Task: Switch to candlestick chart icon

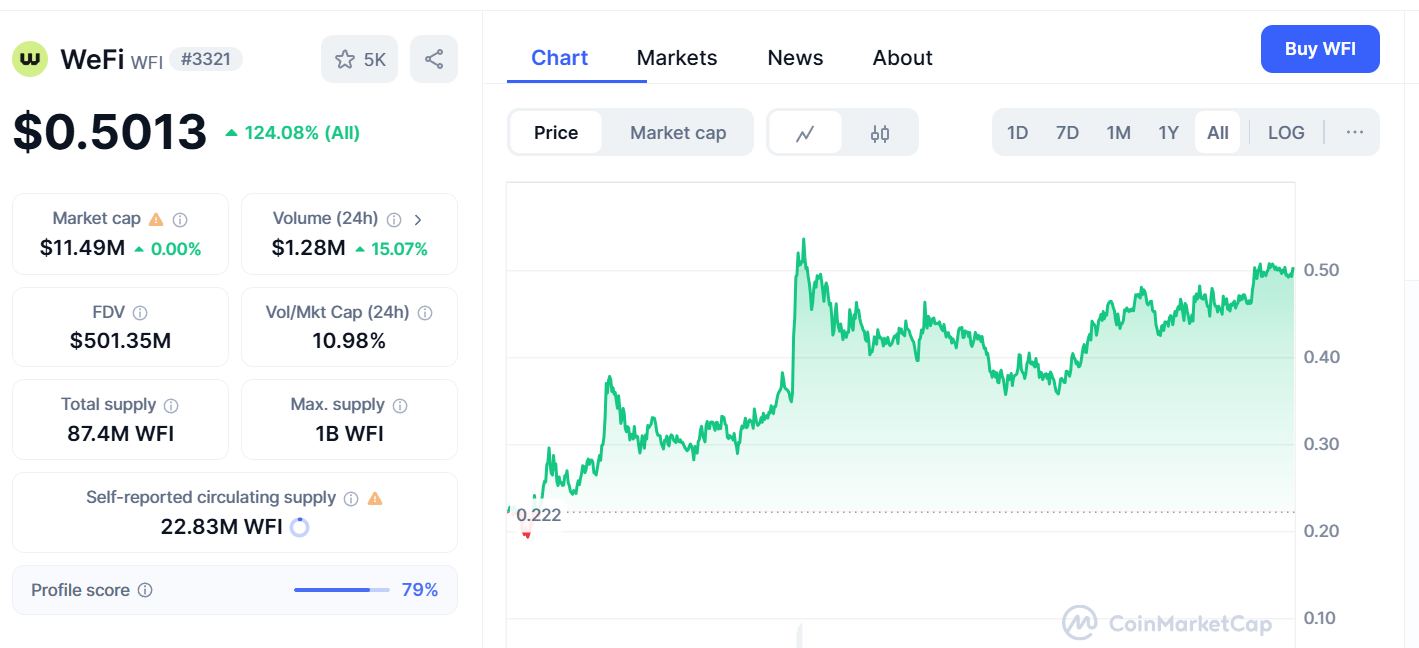Action: point(880,133)
